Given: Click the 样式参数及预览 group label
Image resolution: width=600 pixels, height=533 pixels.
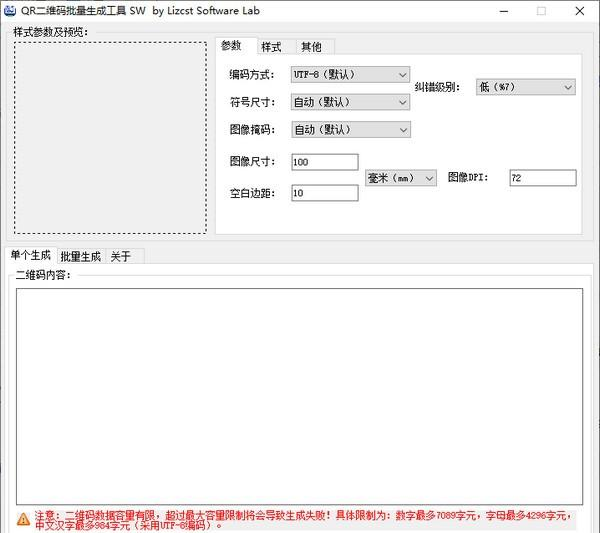Looking at the screenshot, I should point(51,32).
